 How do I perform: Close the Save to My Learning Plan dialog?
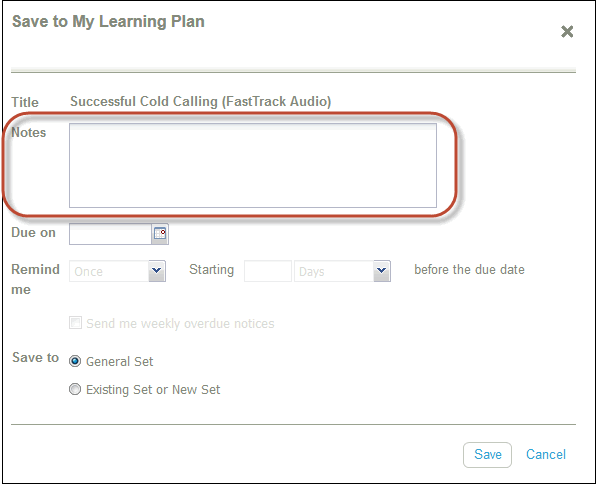(x=567, y=32)
